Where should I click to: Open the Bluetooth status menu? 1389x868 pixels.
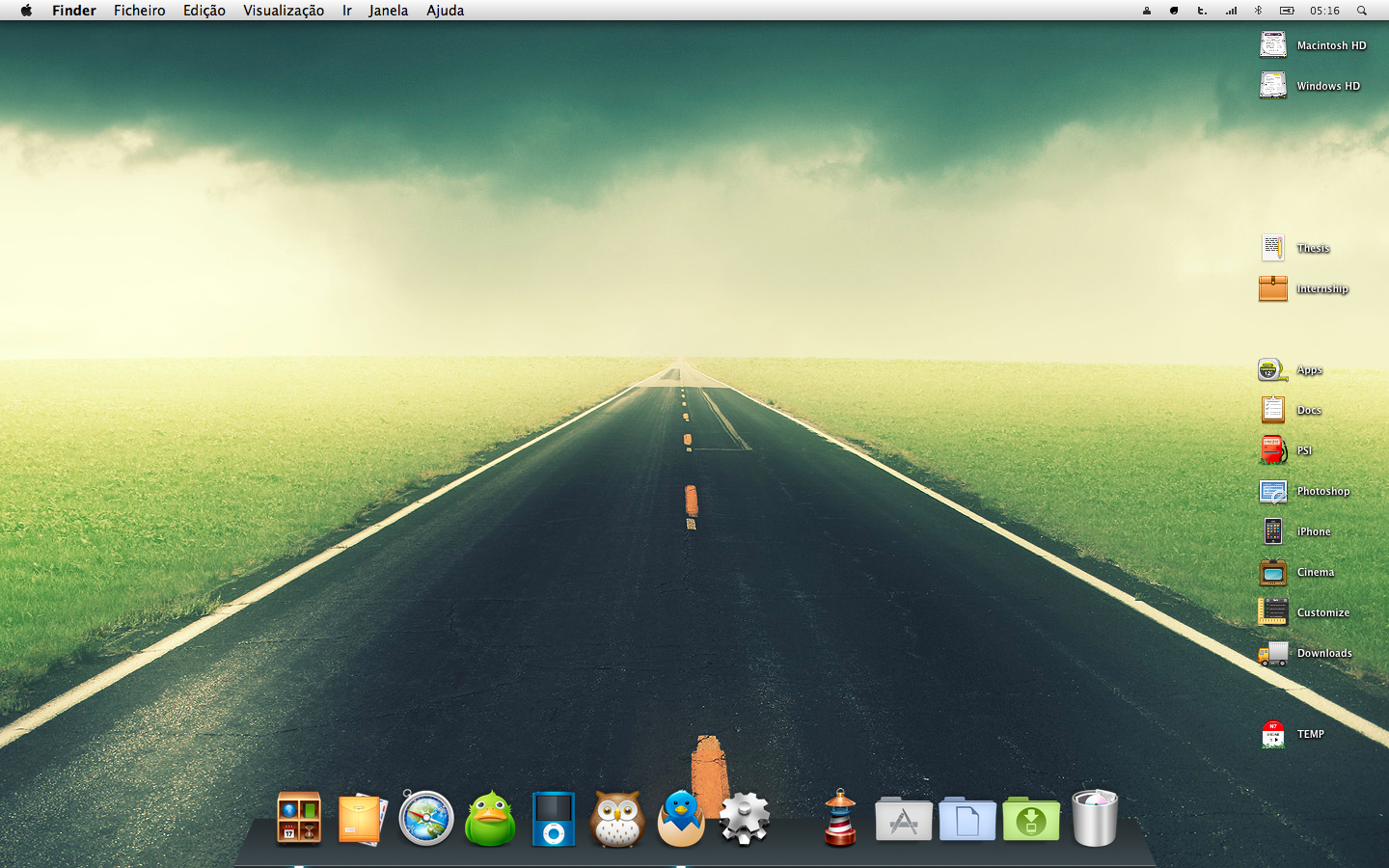tap(1258, 11)
